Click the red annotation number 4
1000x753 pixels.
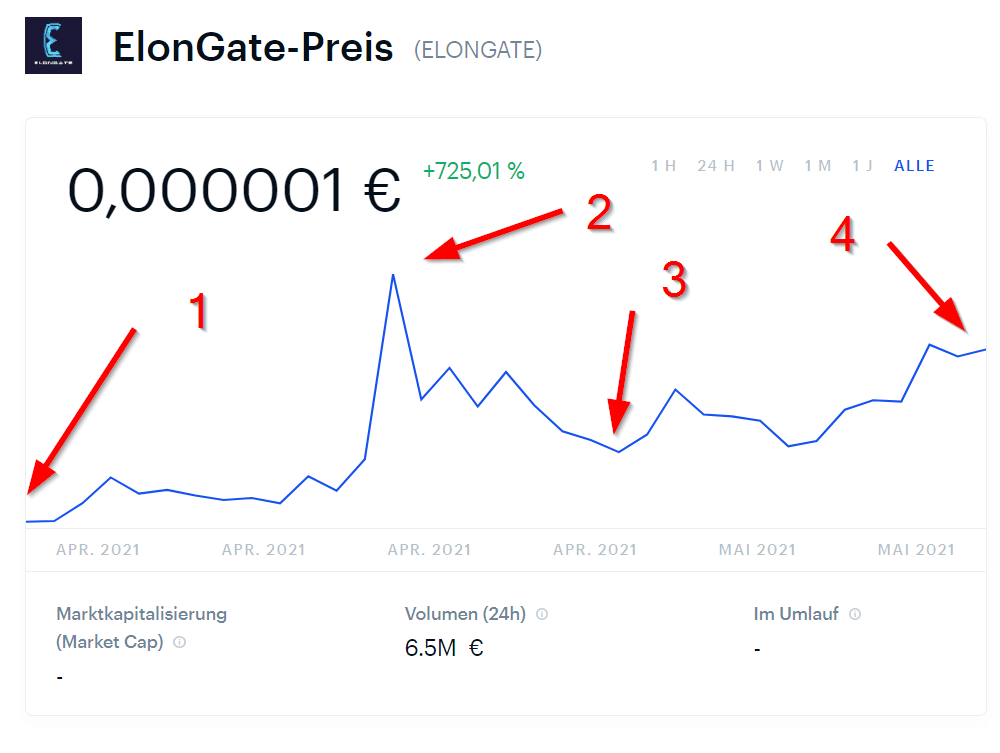click(843, 236)
